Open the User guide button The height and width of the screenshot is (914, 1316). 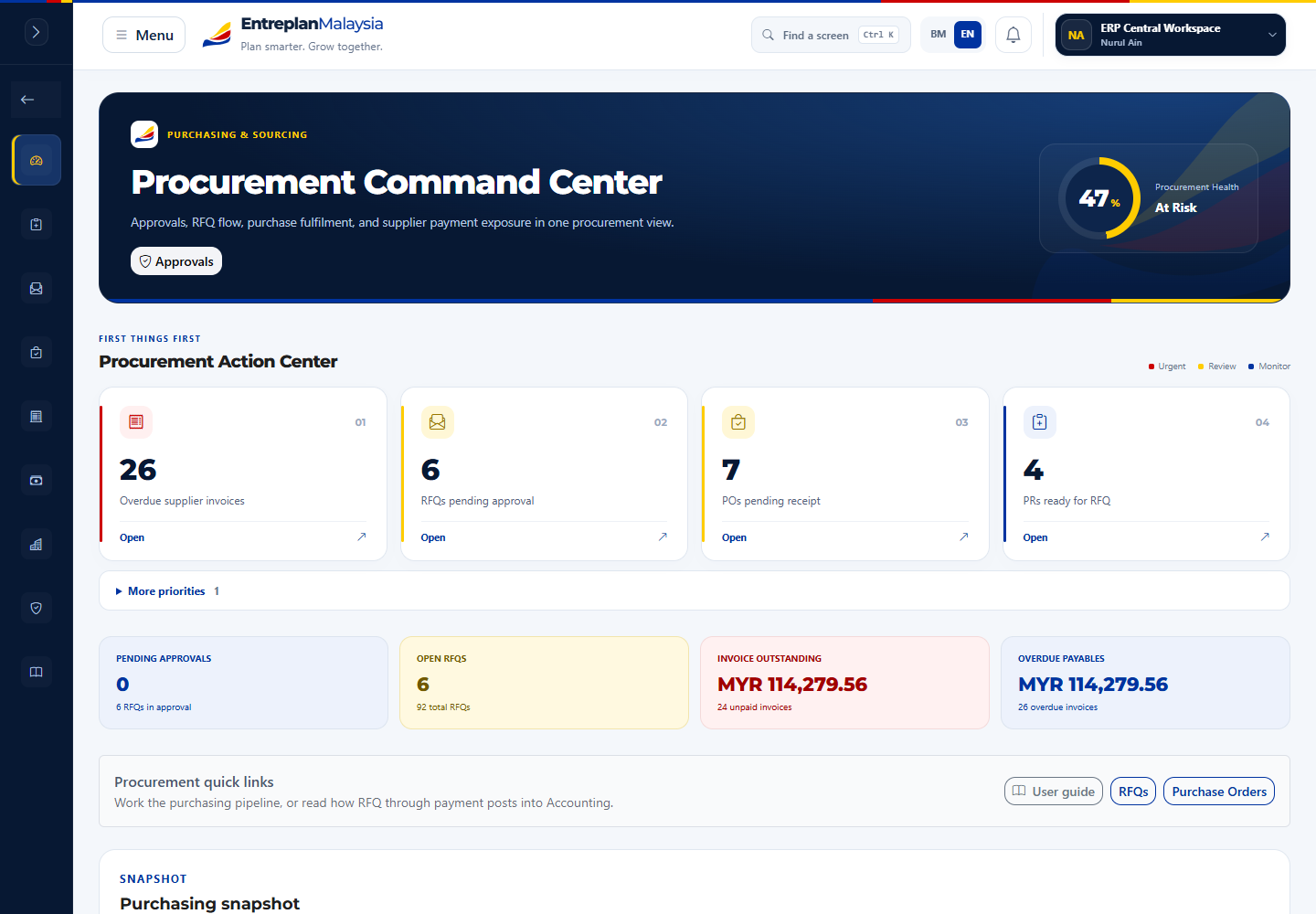pyautogui.click(x=1054, y=792)
